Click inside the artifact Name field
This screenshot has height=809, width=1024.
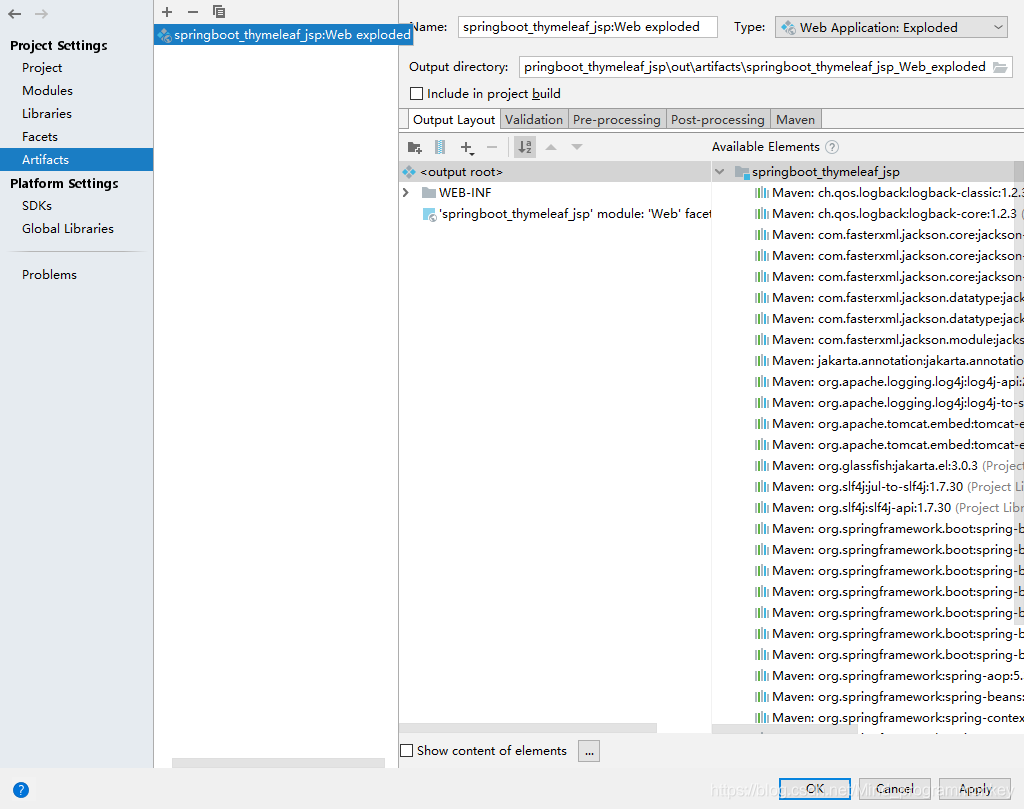tap(587, 27)
